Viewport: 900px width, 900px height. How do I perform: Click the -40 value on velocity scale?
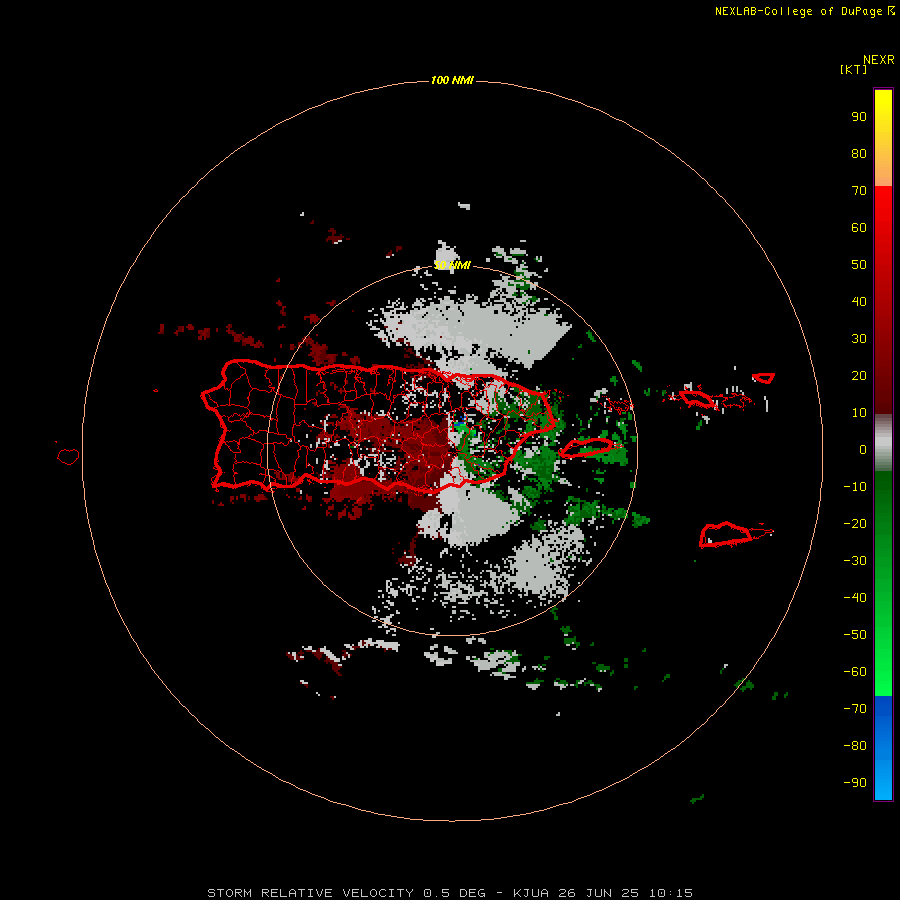tap(855, 598)
